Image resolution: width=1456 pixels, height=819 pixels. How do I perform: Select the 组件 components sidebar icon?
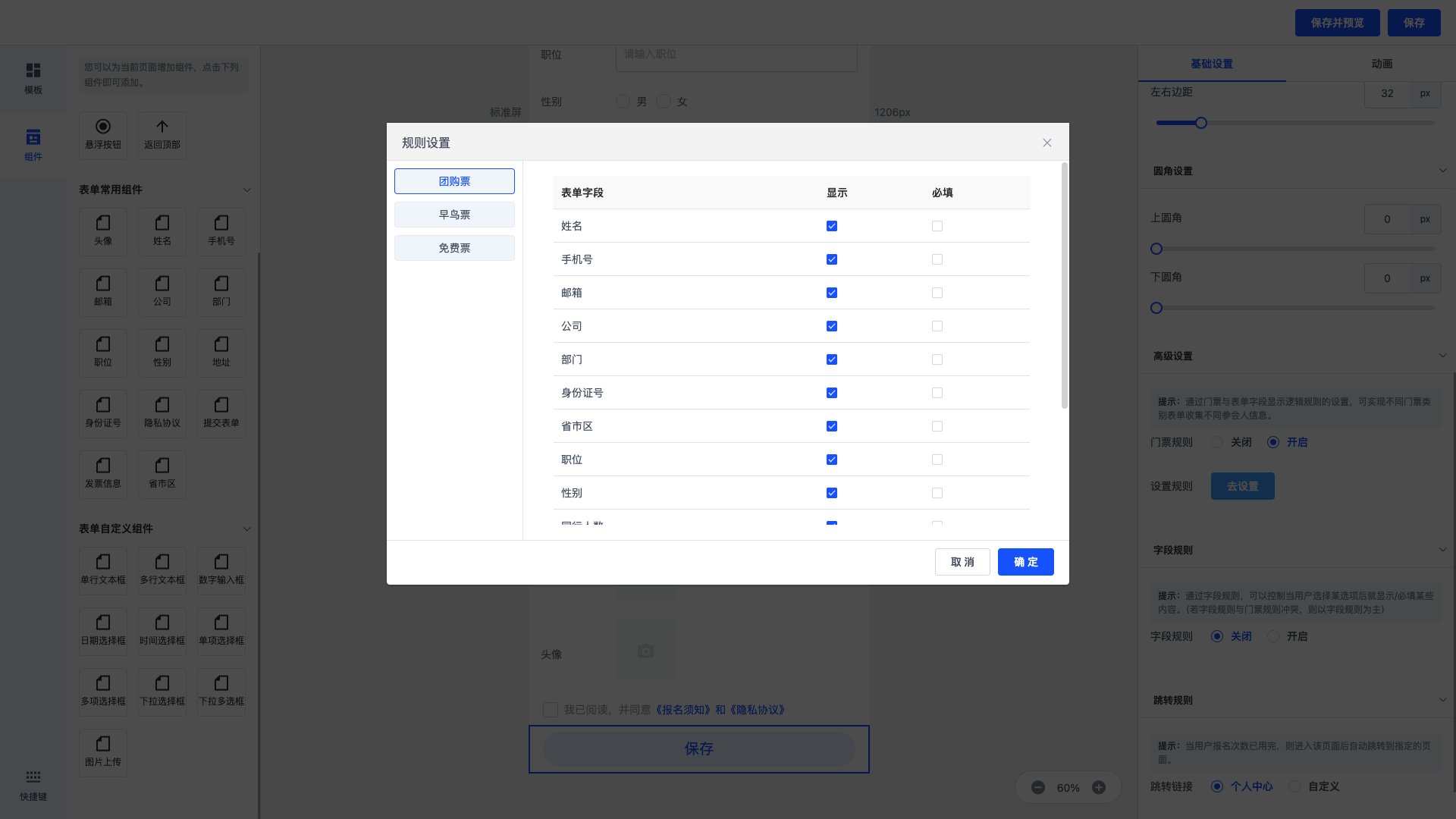pos(33,145)
